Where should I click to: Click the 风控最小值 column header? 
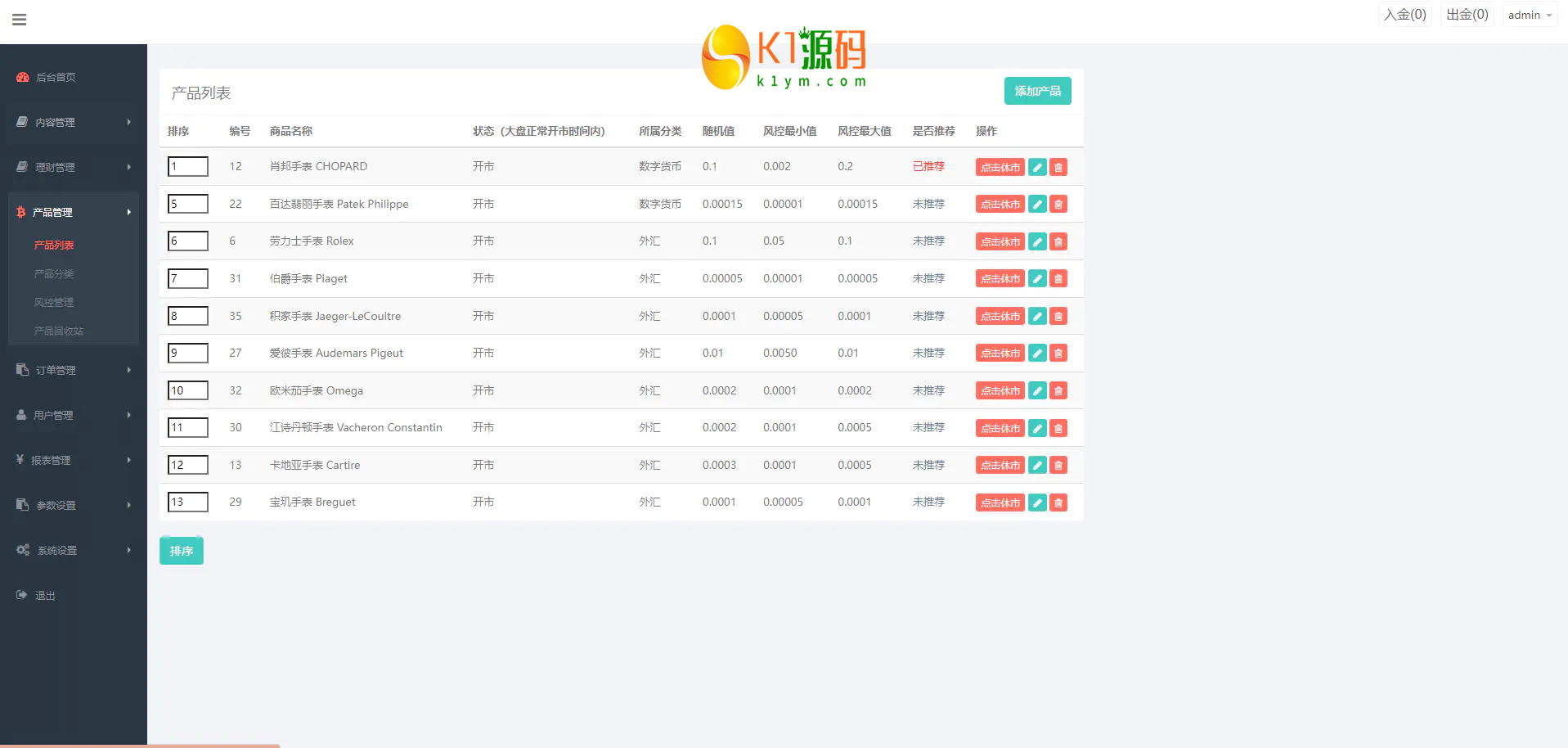point(789,131)
